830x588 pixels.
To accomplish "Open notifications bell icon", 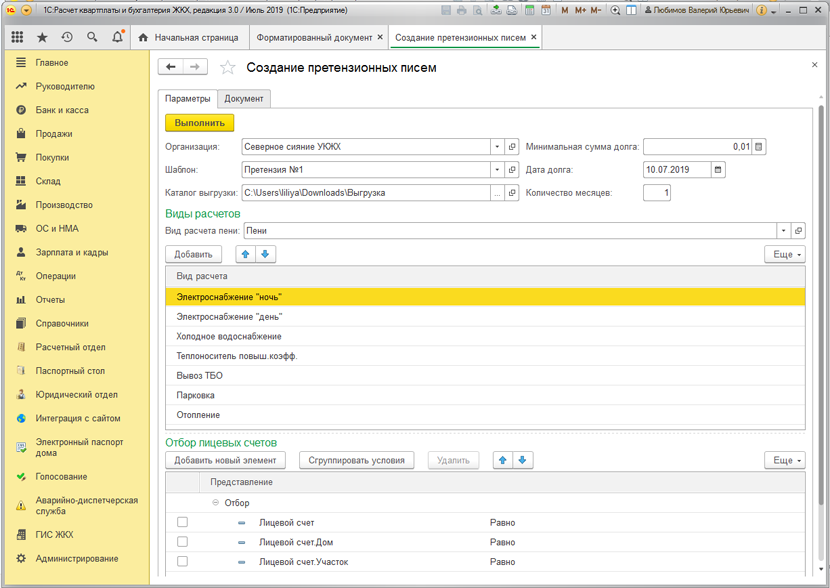I will (x=117, y=37).
